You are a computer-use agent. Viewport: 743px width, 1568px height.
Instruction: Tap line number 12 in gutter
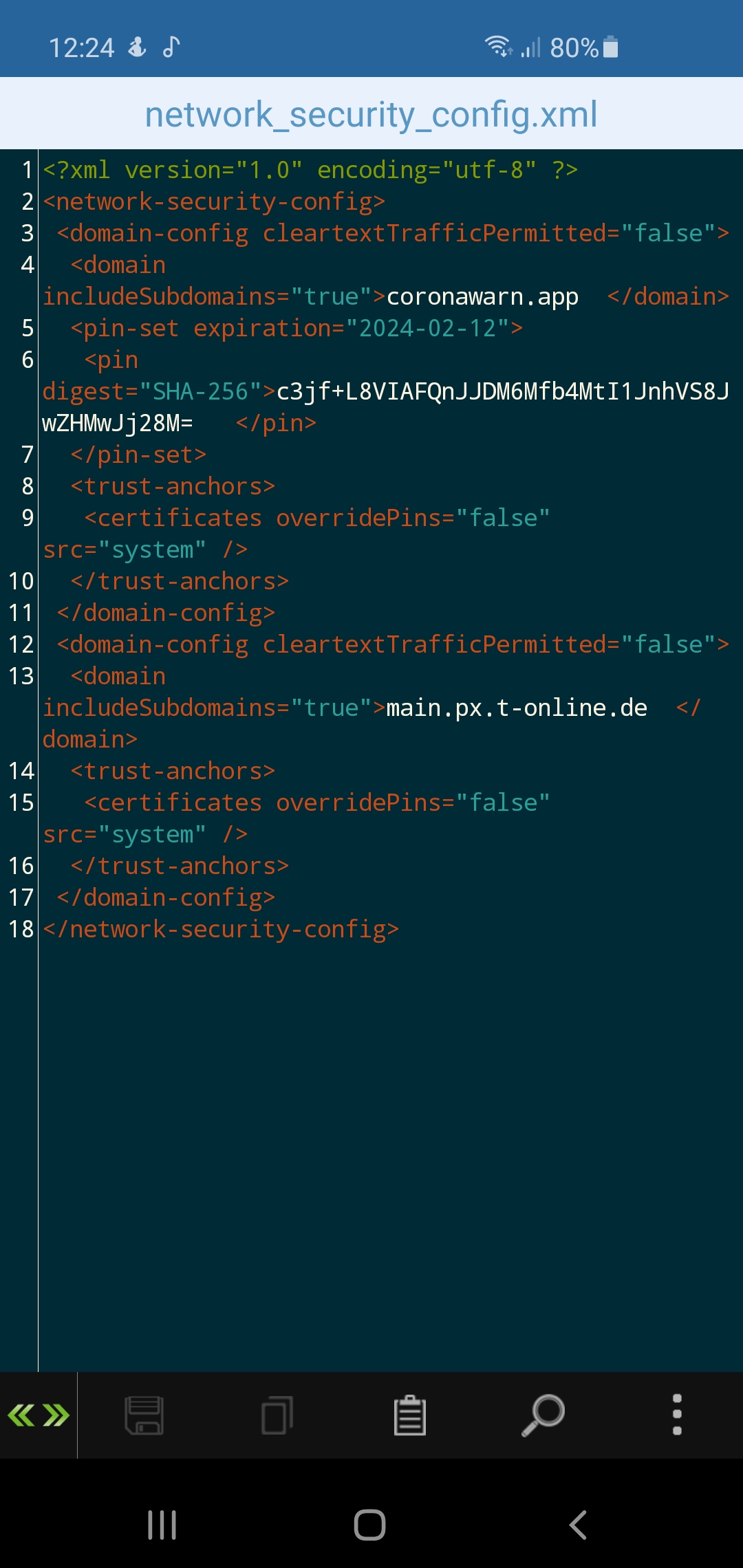(21, 645)
